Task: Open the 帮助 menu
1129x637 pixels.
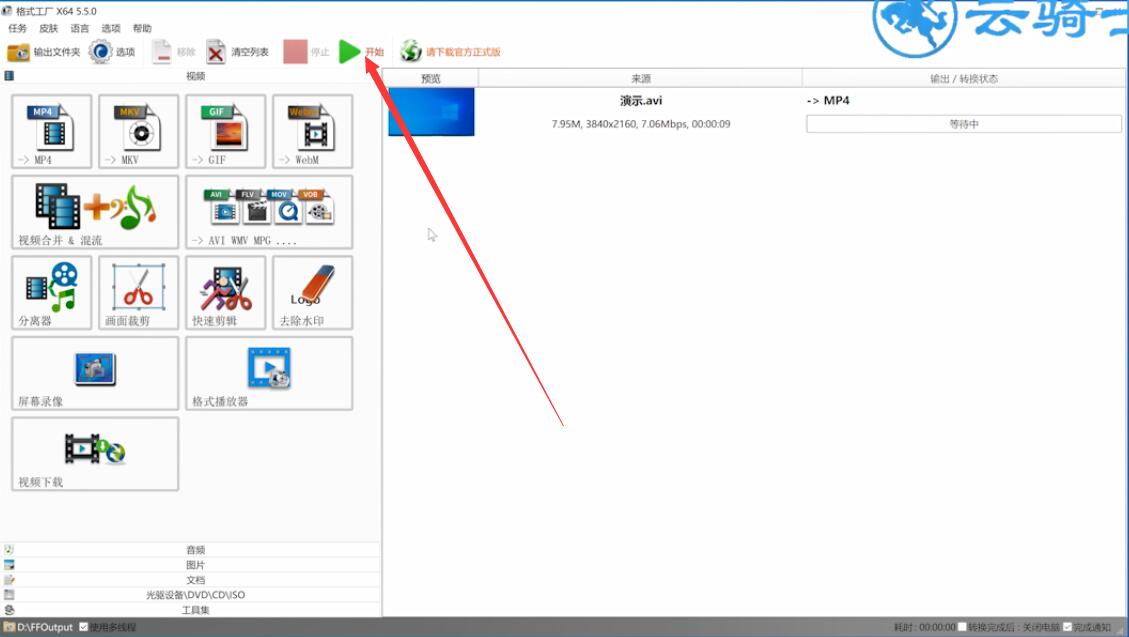Action: [142, 28]
